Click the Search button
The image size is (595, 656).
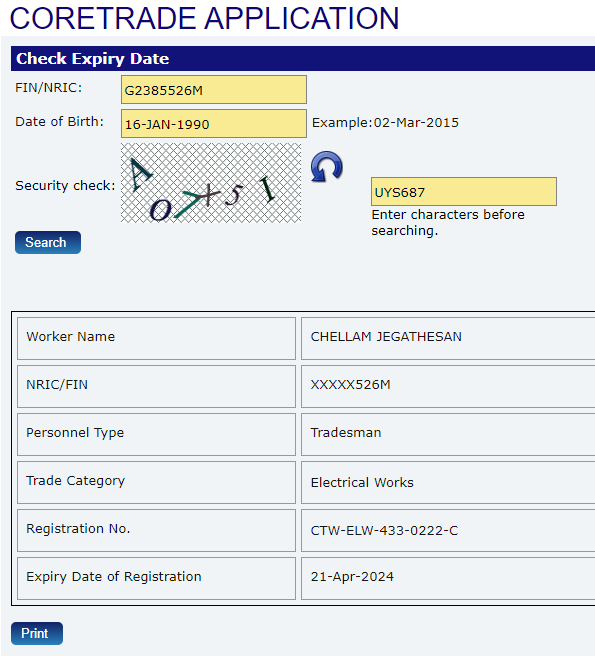(48, 242)
